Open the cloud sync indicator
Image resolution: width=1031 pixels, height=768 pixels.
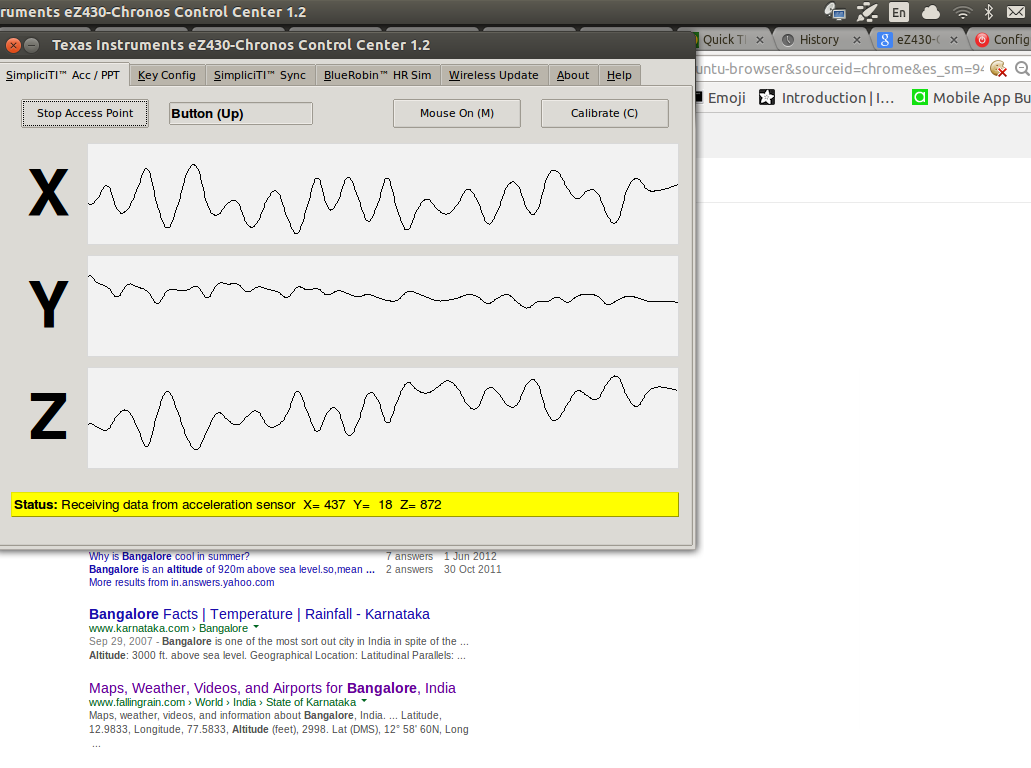pos(930,12)
